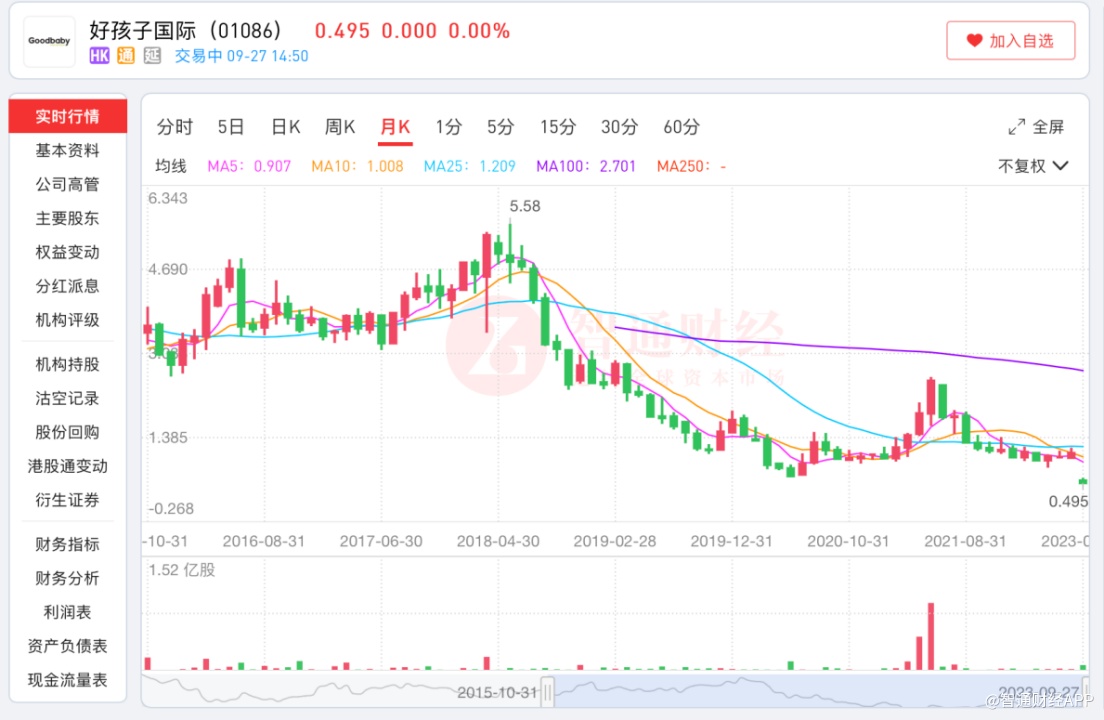The height and width of the screenshot is (720, 1104).
Task: Click trading status 交易中 09-27 14:50
Action: pos(242,56)
